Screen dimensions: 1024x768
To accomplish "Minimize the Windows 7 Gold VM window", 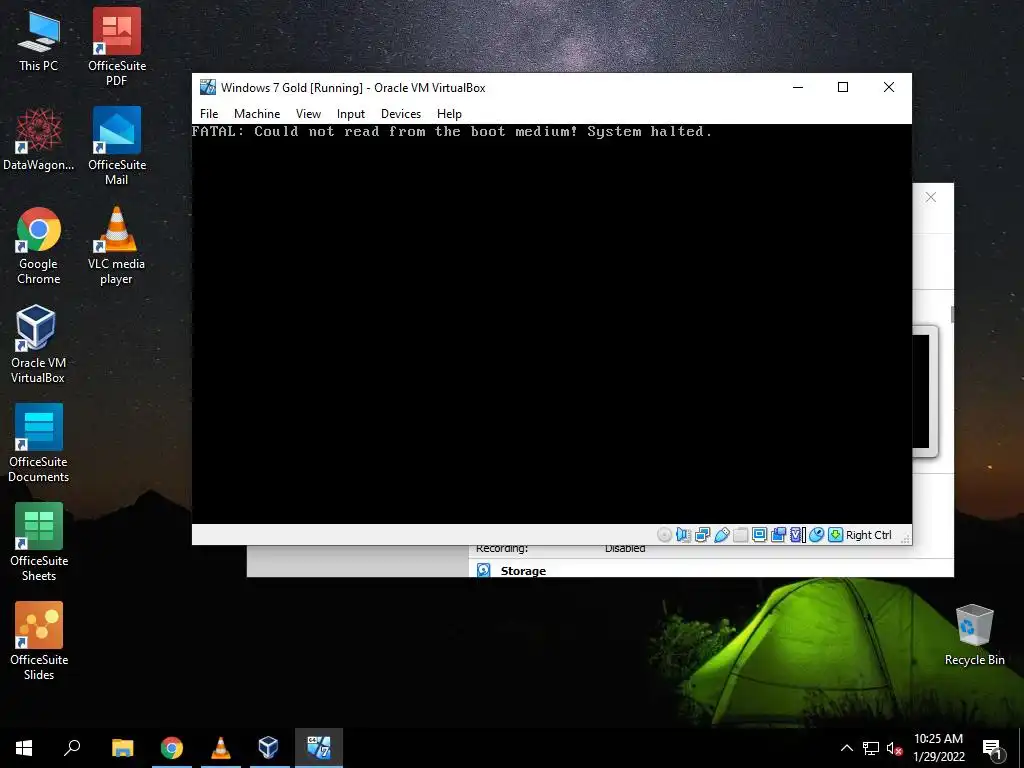I will click(797, 88).
